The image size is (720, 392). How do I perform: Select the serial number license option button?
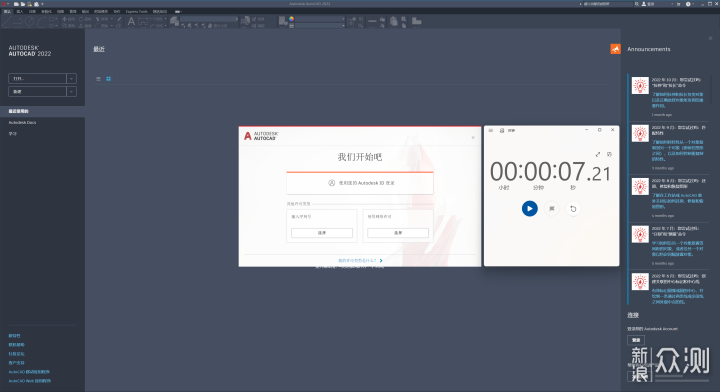coord(322,233)
